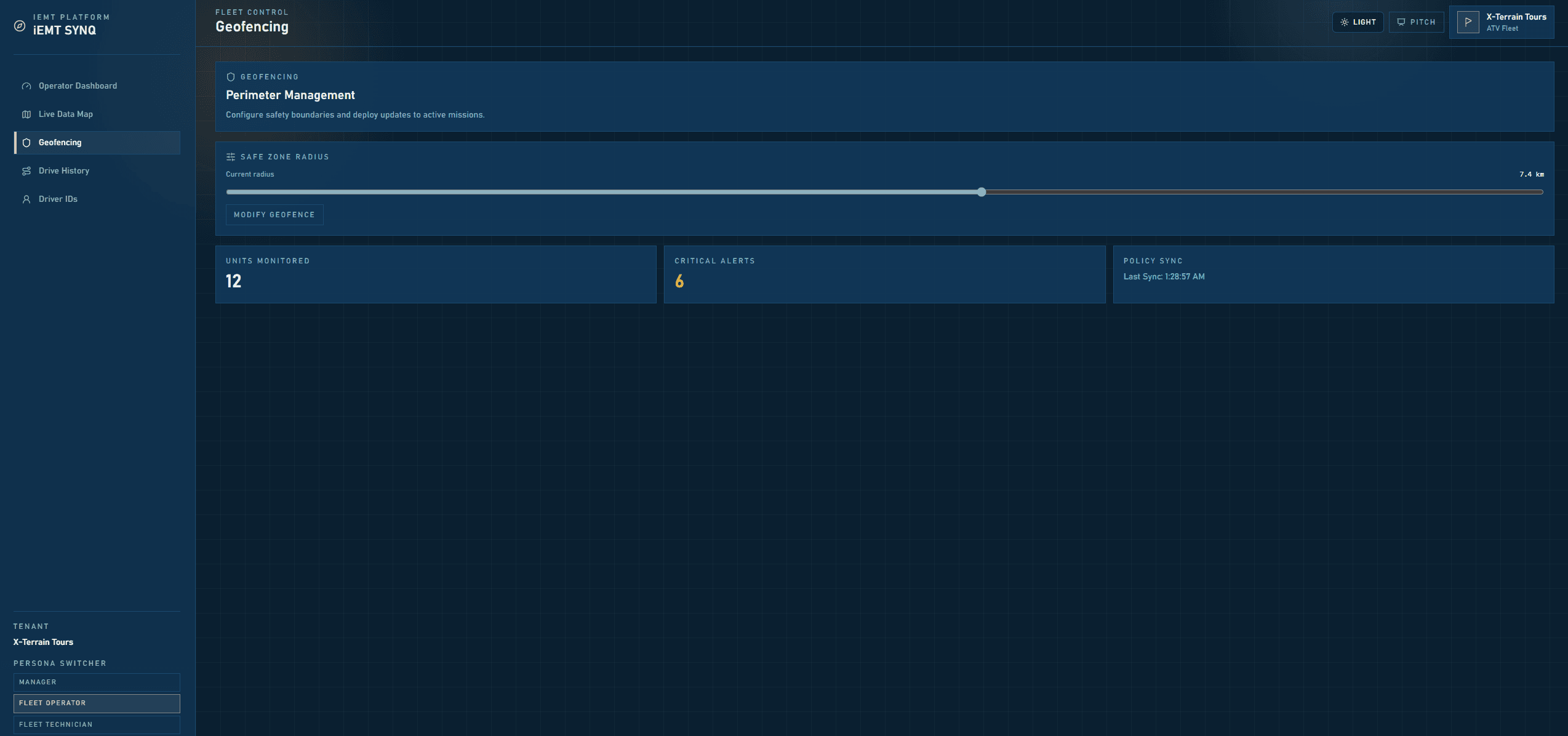This screenshot has width=1568, height=736.
Task: Open Drive History from the sidebar
Action: click(64, 171)
